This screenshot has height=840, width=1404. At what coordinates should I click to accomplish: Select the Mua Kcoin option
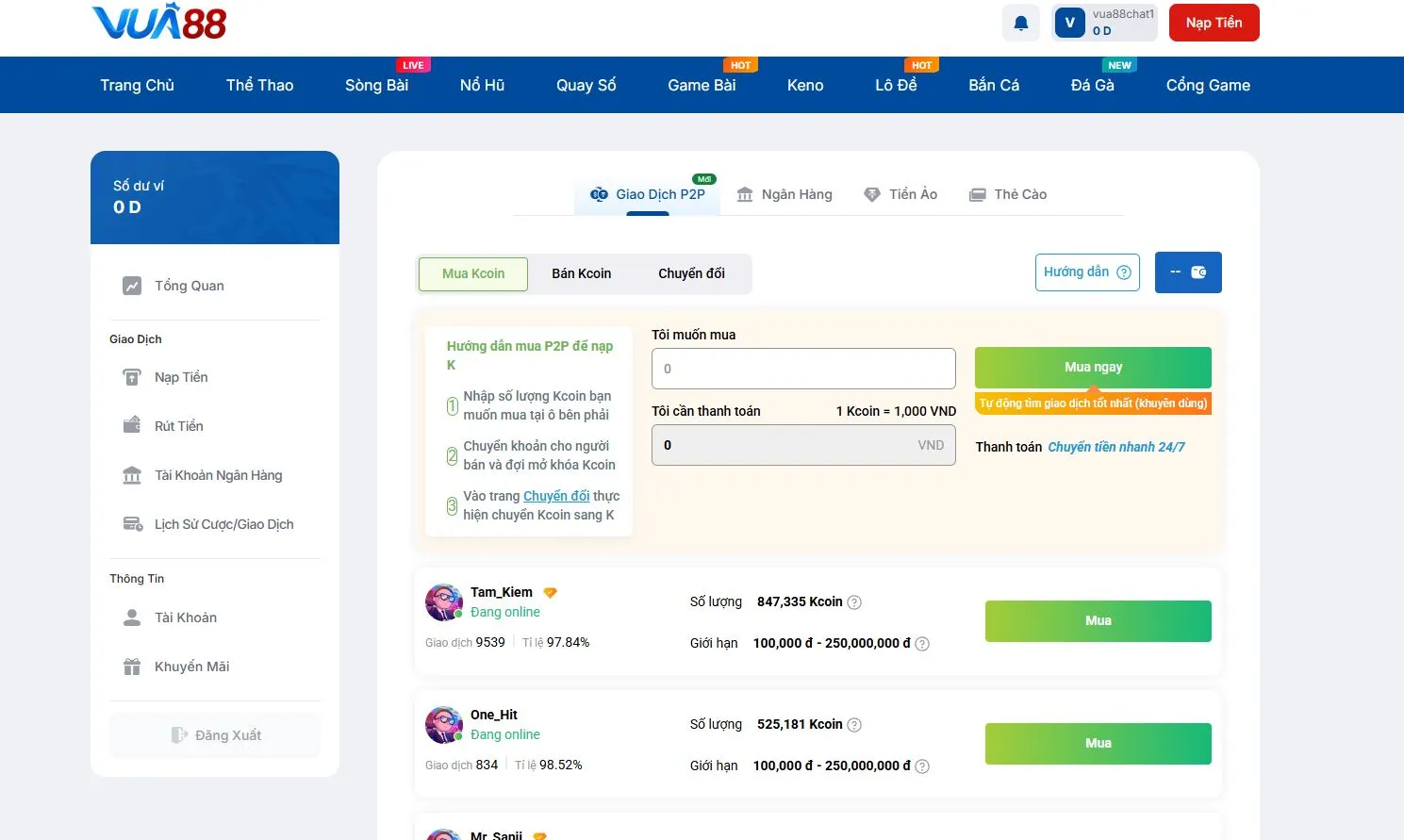click(x=473, y=273)
